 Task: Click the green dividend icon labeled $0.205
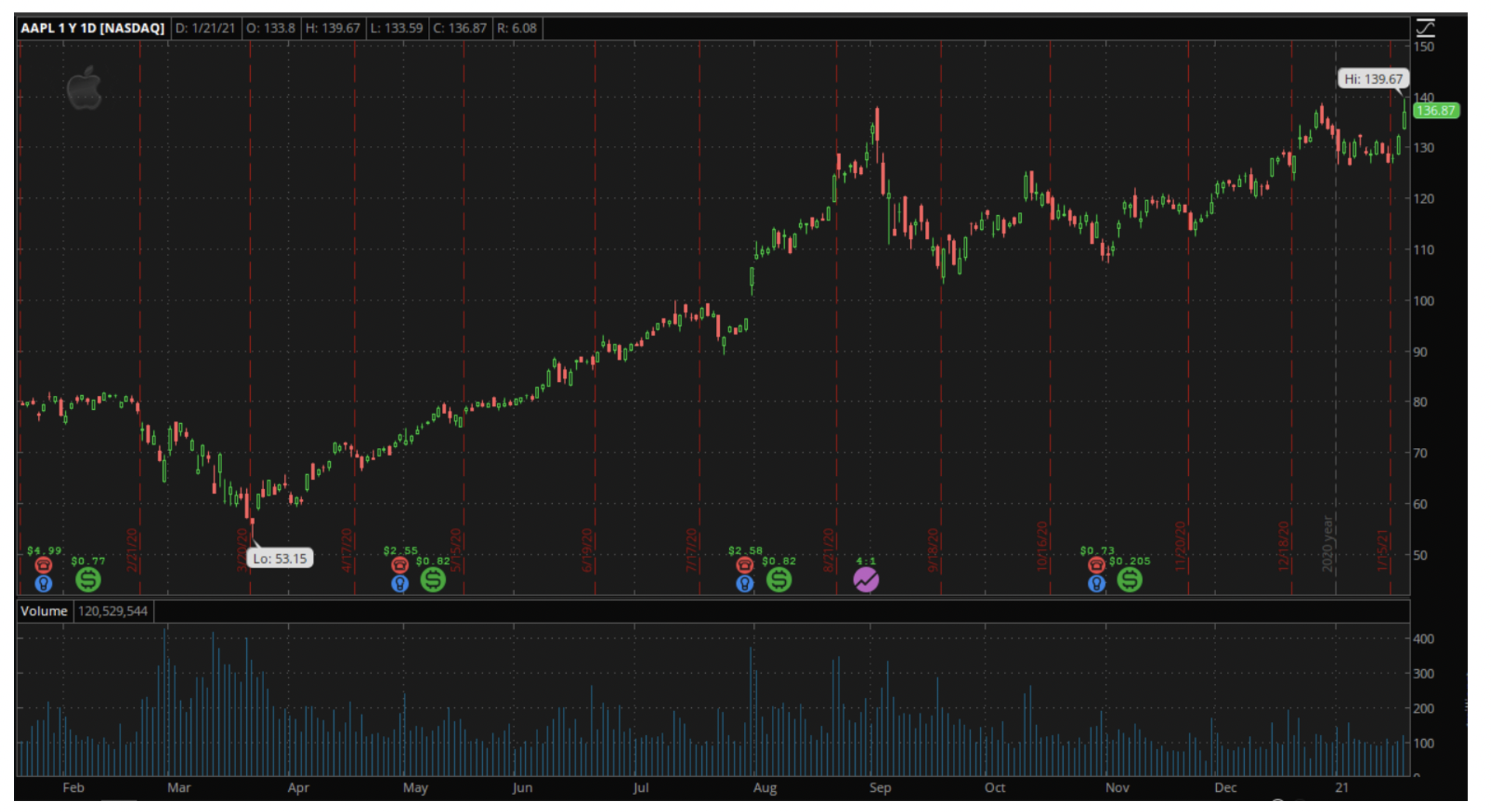pos(1130,579)
